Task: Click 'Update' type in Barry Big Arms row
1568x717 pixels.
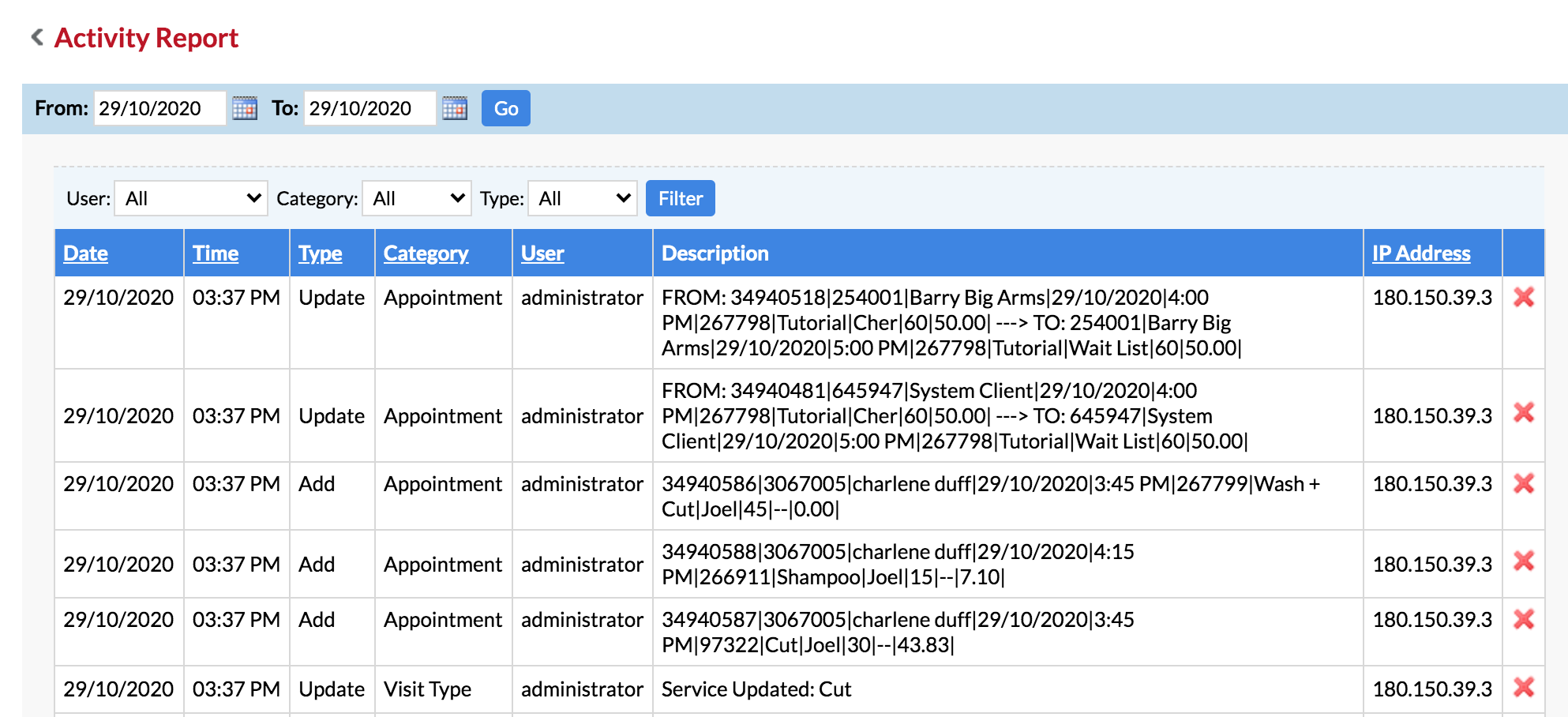Action: tap(332, 298)
